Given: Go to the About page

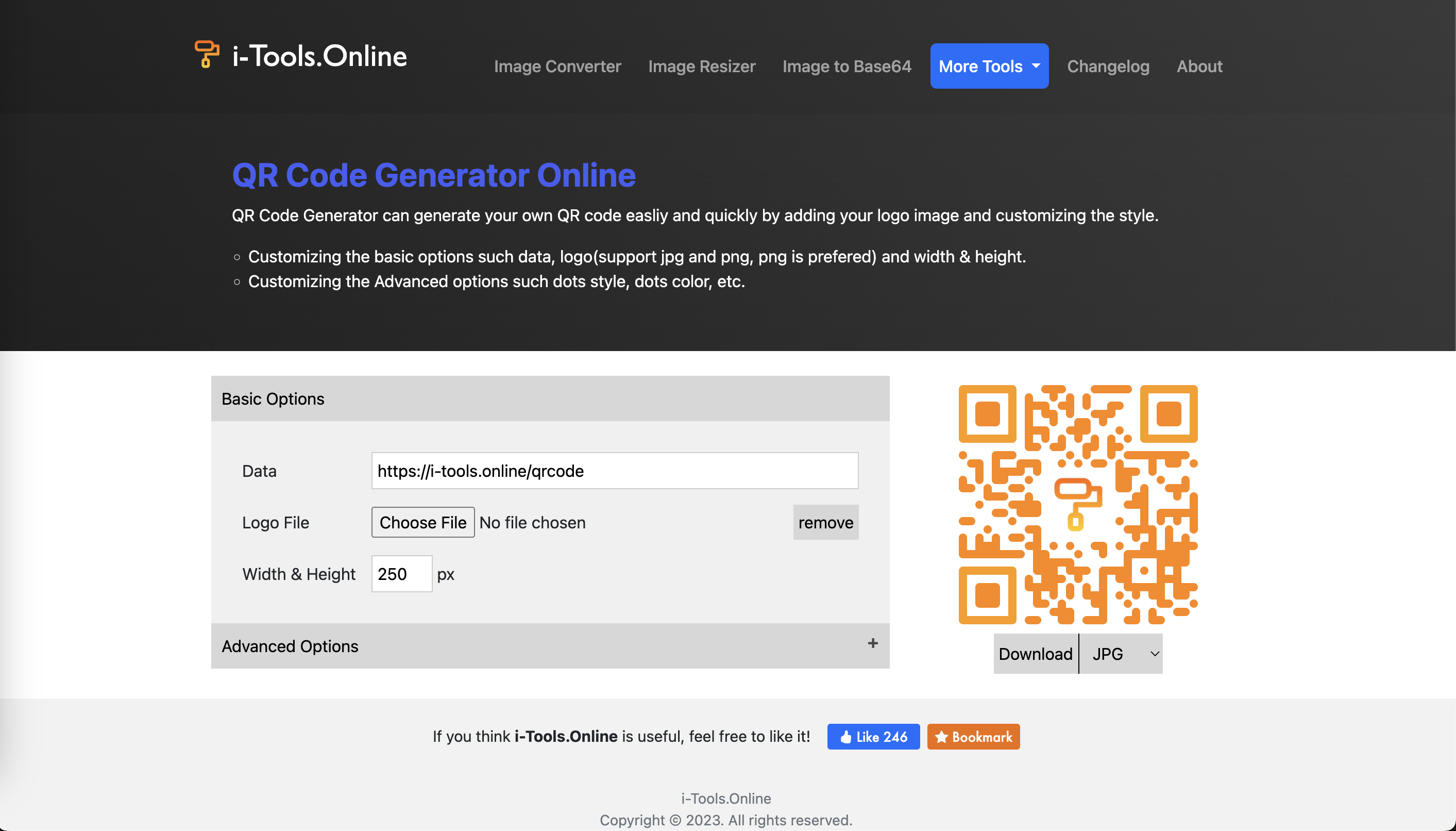Looking at the screenshot, I should (x=1199, y=66).
